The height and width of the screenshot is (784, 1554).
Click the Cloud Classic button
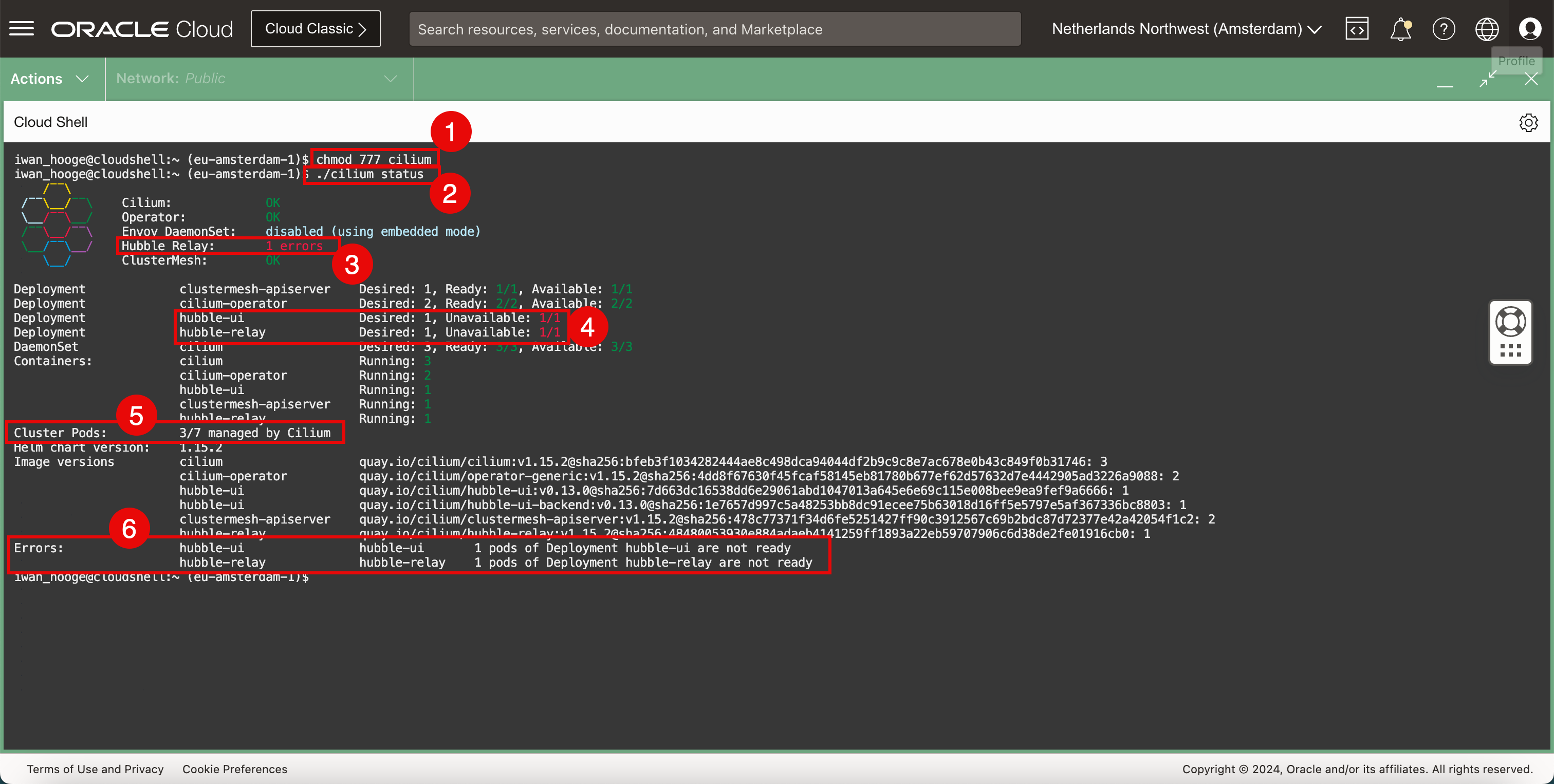click(x=316, y=28)
